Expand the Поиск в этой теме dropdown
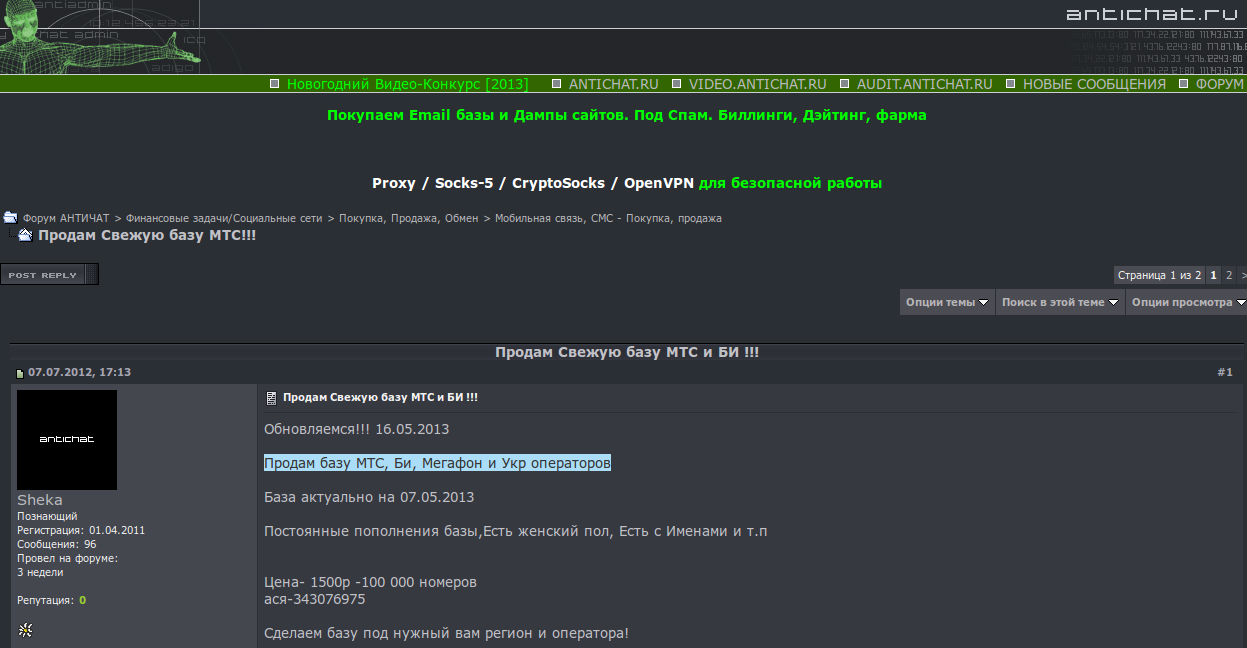 click(1060, 302)
